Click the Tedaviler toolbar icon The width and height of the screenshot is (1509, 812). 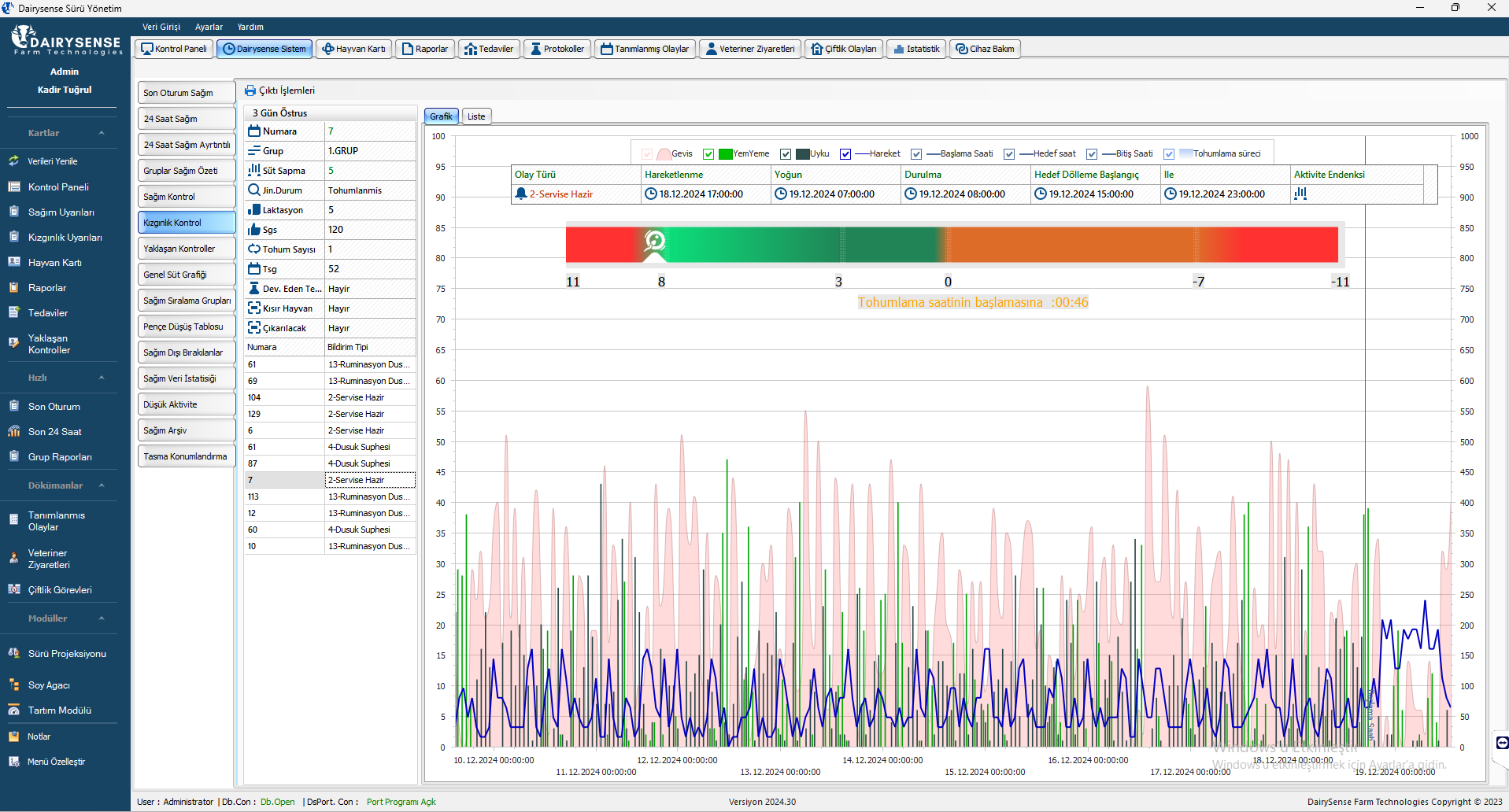click(x=471, y=49)
